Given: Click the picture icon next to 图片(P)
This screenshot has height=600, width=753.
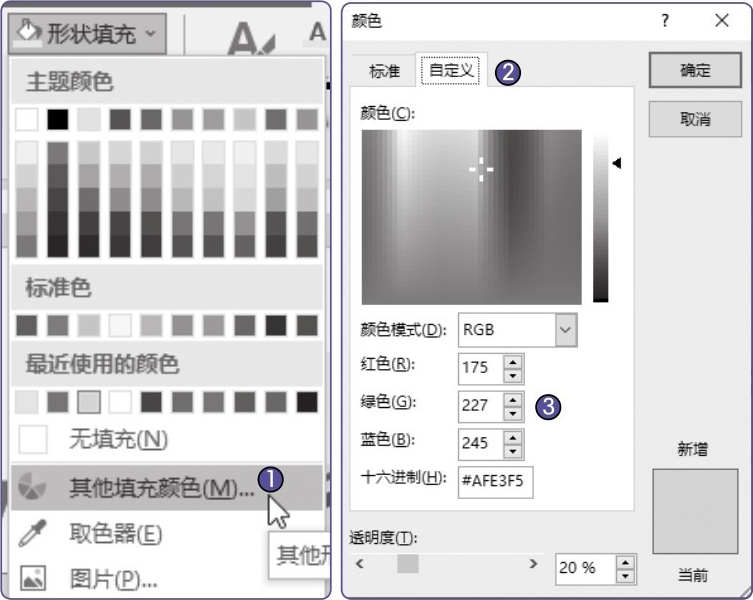Looking at the screenshot, I should [33, 578].
